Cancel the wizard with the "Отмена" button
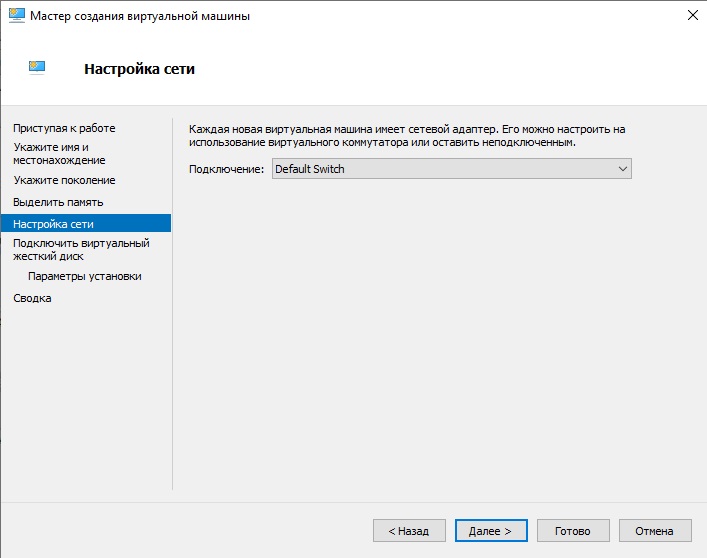The width and height of the screenshot is (707, 558). point(655,531)
